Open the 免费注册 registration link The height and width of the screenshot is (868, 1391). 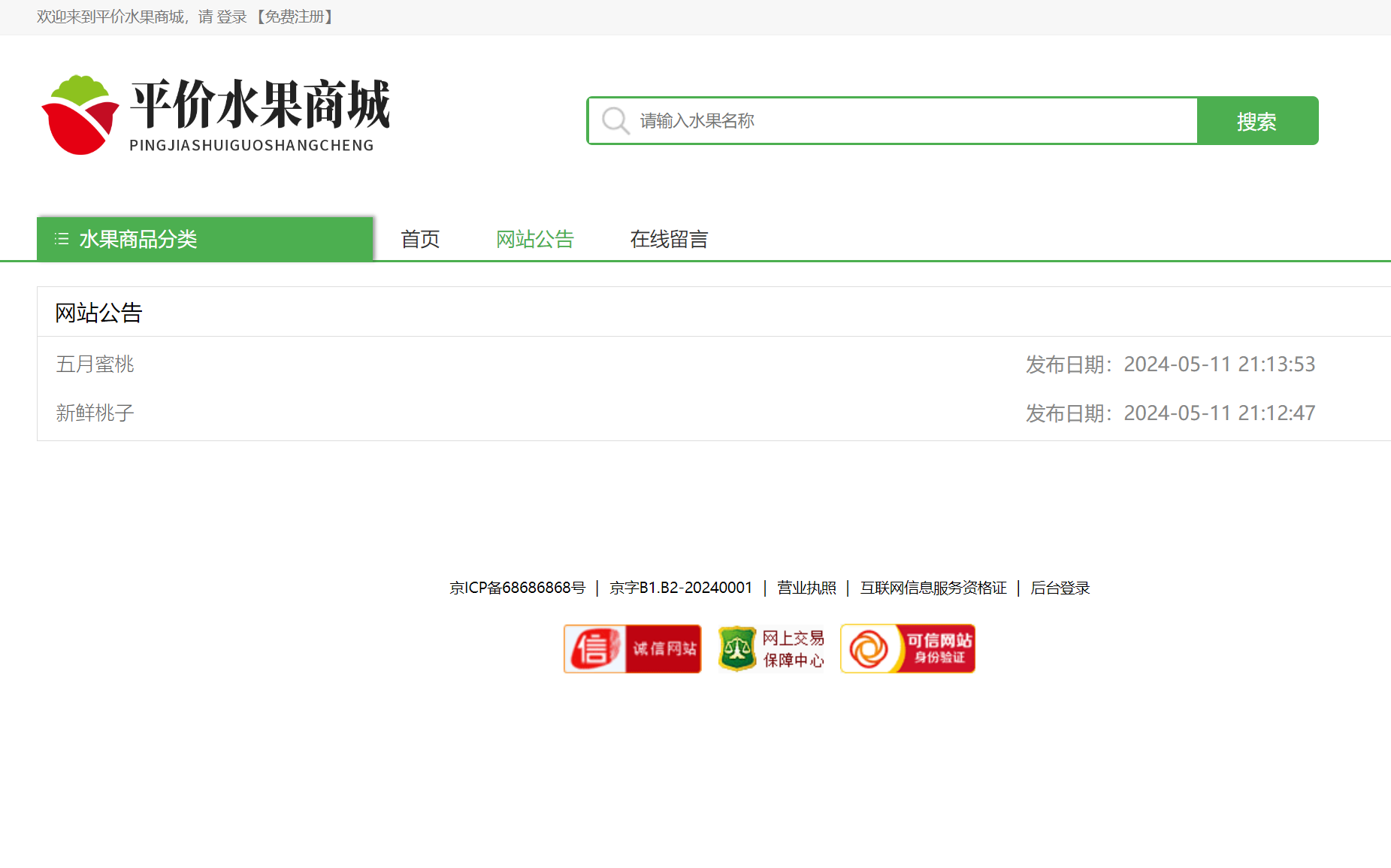(x=295, y=17)
